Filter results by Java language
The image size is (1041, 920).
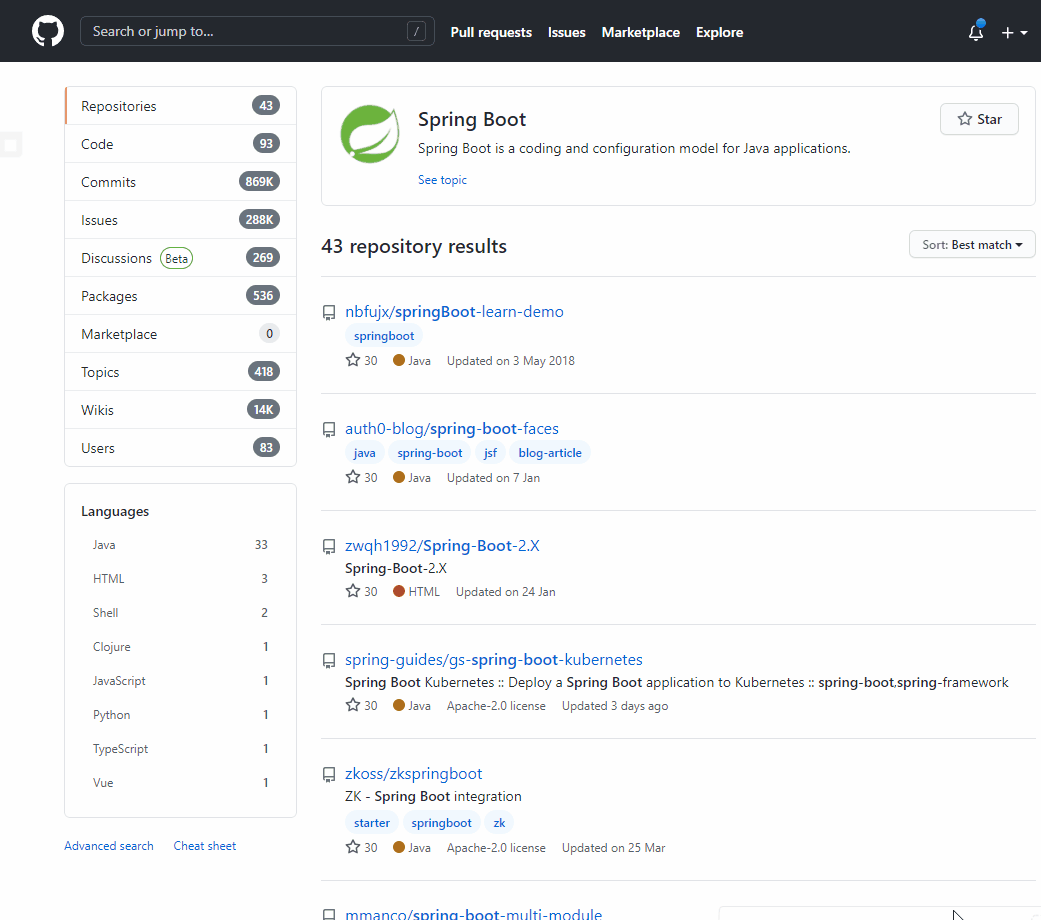pos(181,545)
